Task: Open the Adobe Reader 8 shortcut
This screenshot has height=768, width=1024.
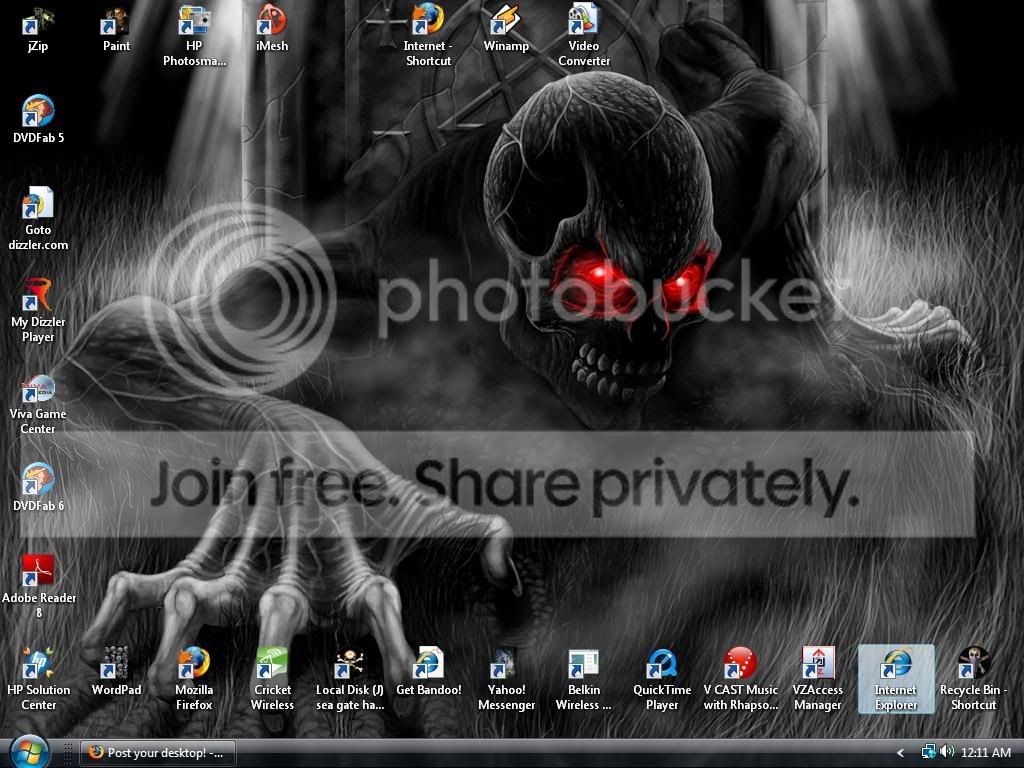Action: pos(38,587)
